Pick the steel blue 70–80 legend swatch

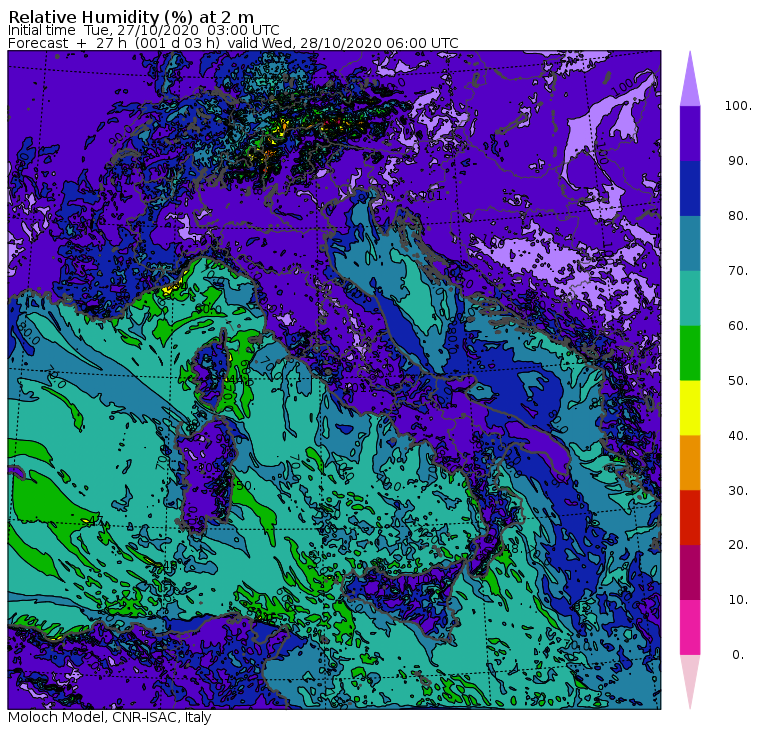(x=690, y=243)
